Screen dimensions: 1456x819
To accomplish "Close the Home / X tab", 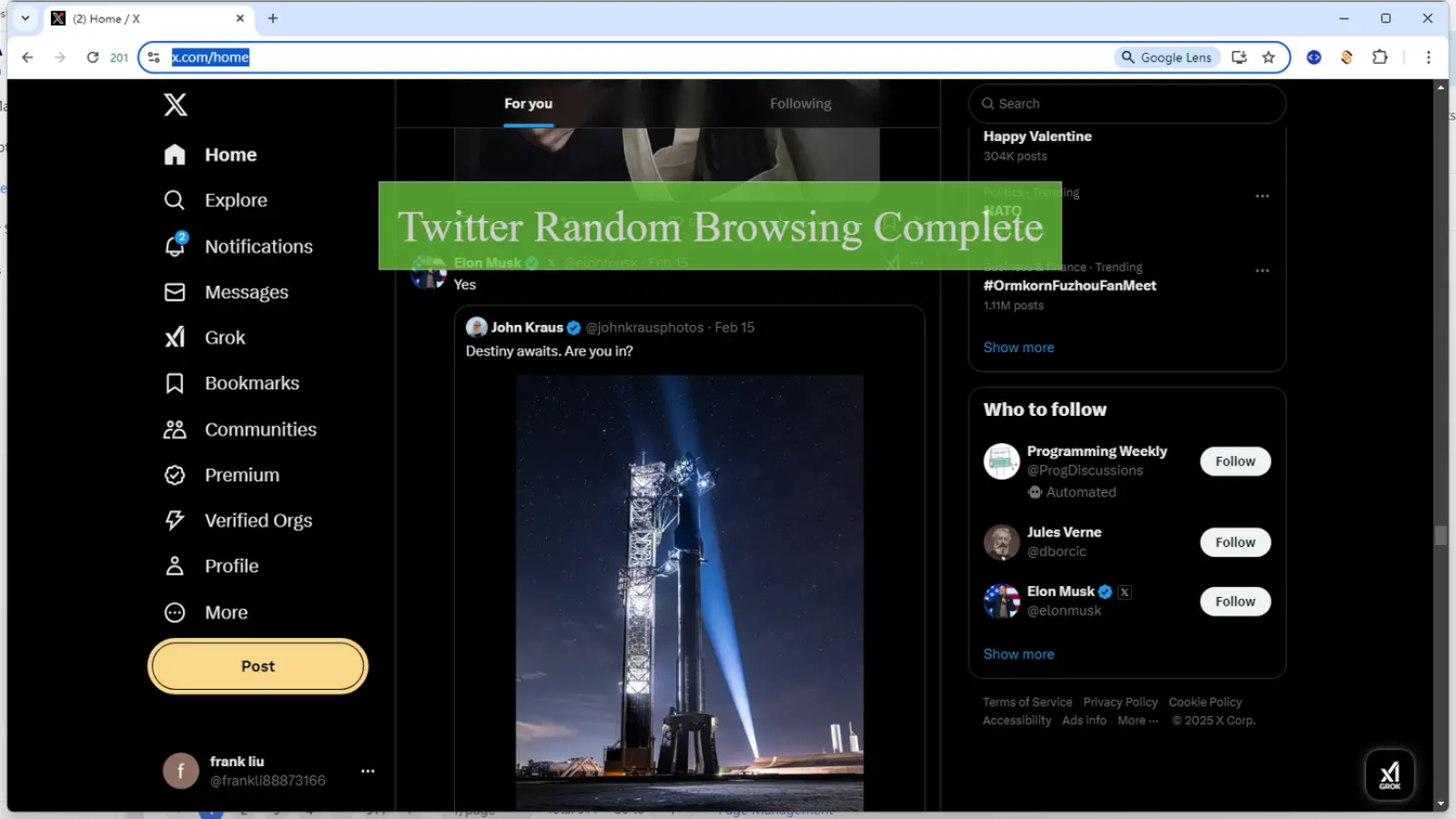I will (240, 18).
